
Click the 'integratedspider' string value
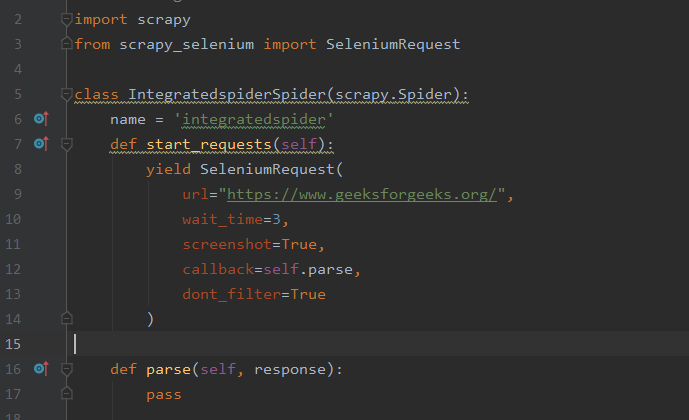coord(254,119)
